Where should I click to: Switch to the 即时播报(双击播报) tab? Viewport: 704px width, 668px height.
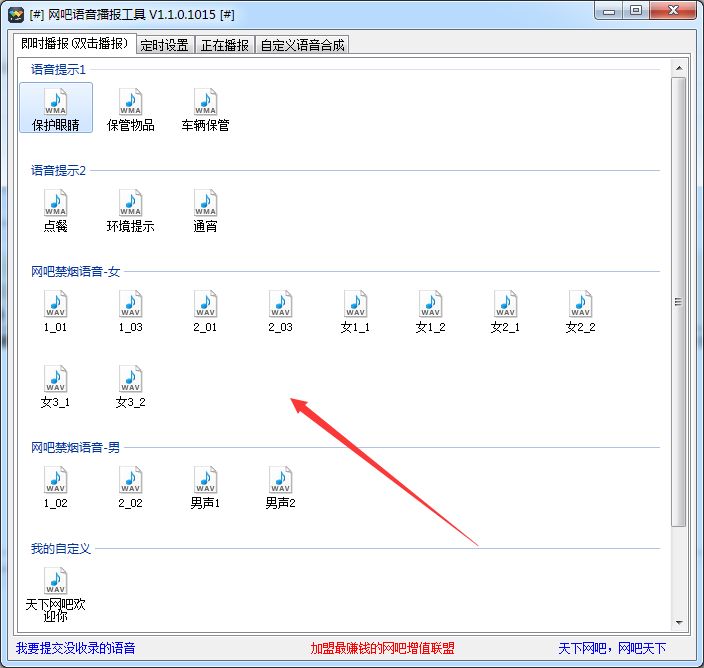point(75,44)
